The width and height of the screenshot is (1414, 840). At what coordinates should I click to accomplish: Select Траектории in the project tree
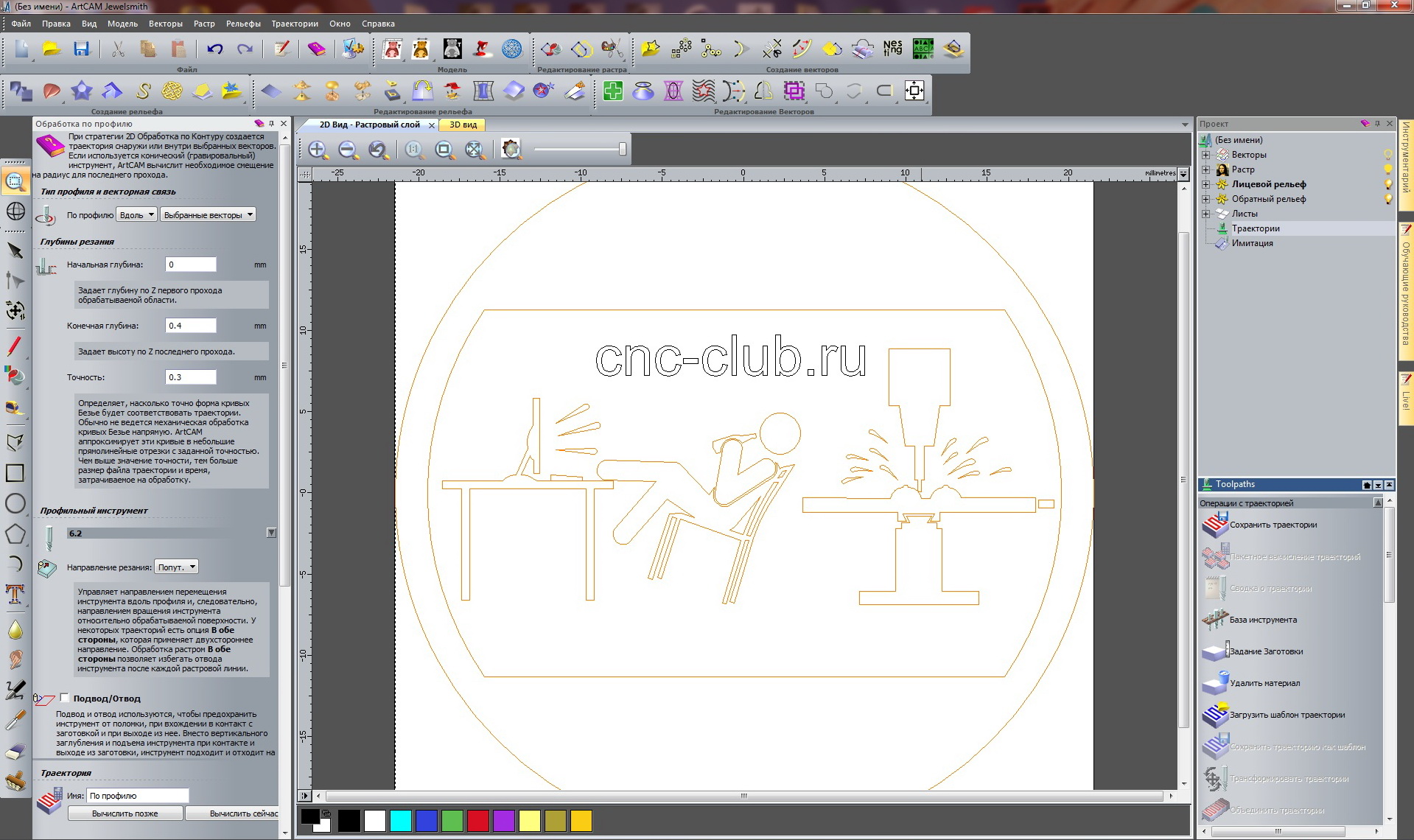click(x=1256, y=228)
